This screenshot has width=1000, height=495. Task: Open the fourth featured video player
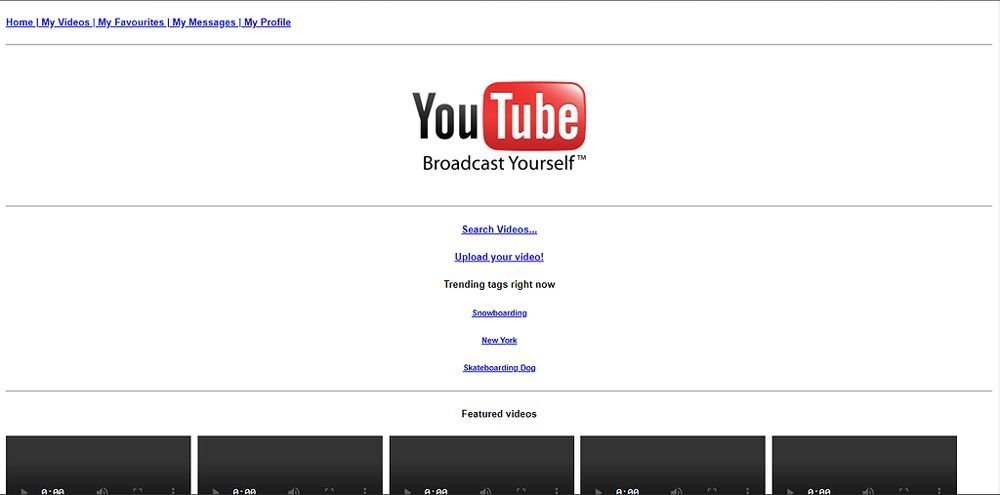click(x=673, y=465)
